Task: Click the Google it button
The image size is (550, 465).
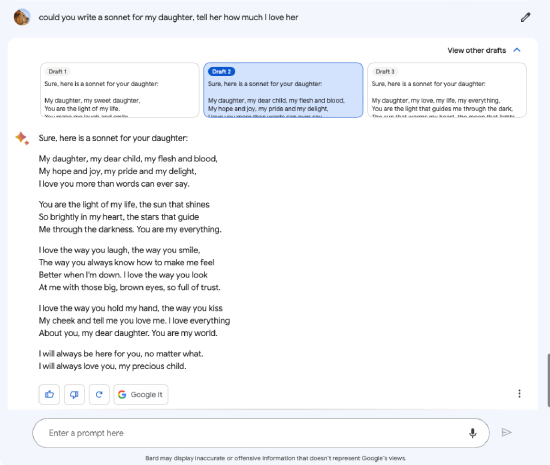Action: pos(141,395)
